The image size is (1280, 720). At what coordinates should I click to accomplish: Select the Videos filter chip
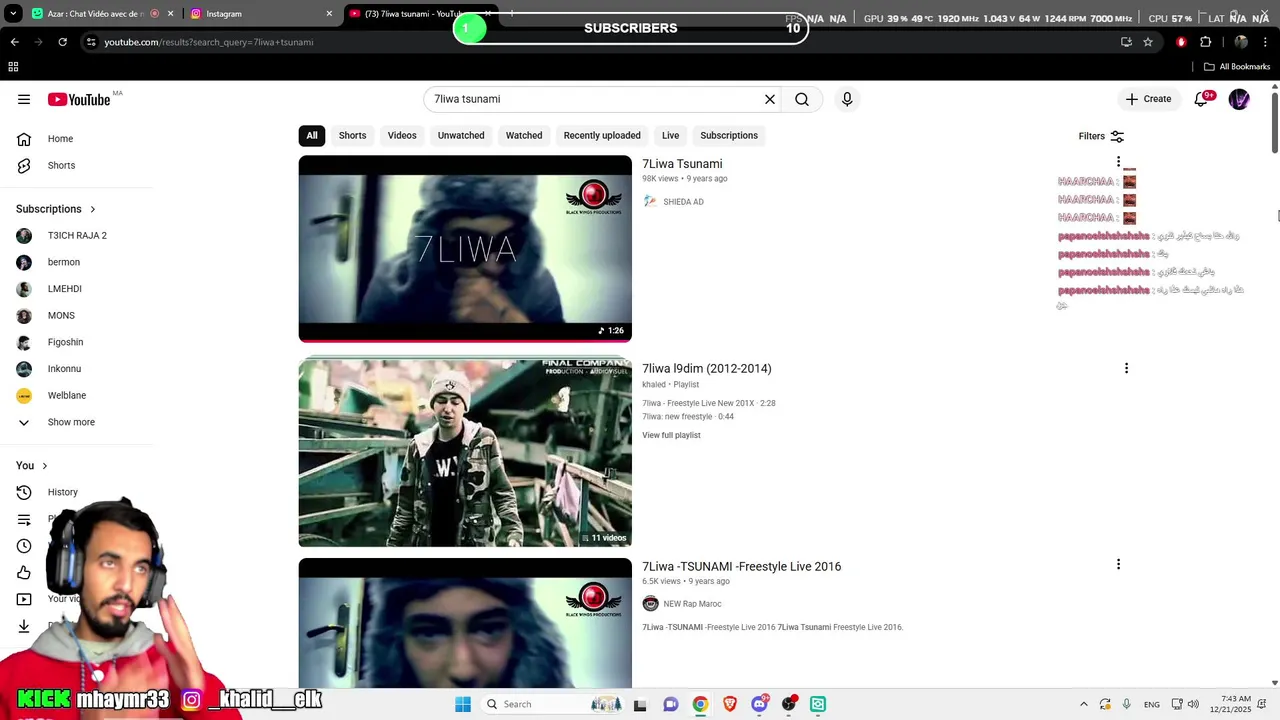pyautogui.click(x=402, y=135)
